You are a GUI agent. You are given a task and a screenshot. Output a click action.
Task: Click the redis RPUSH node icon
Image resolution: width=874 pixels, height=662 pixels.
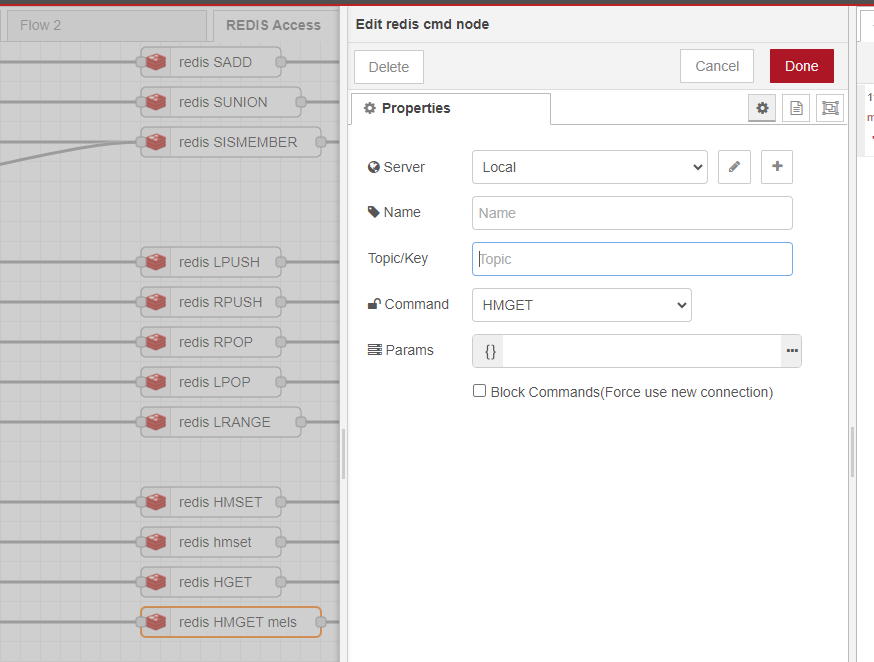click(156, 302)
